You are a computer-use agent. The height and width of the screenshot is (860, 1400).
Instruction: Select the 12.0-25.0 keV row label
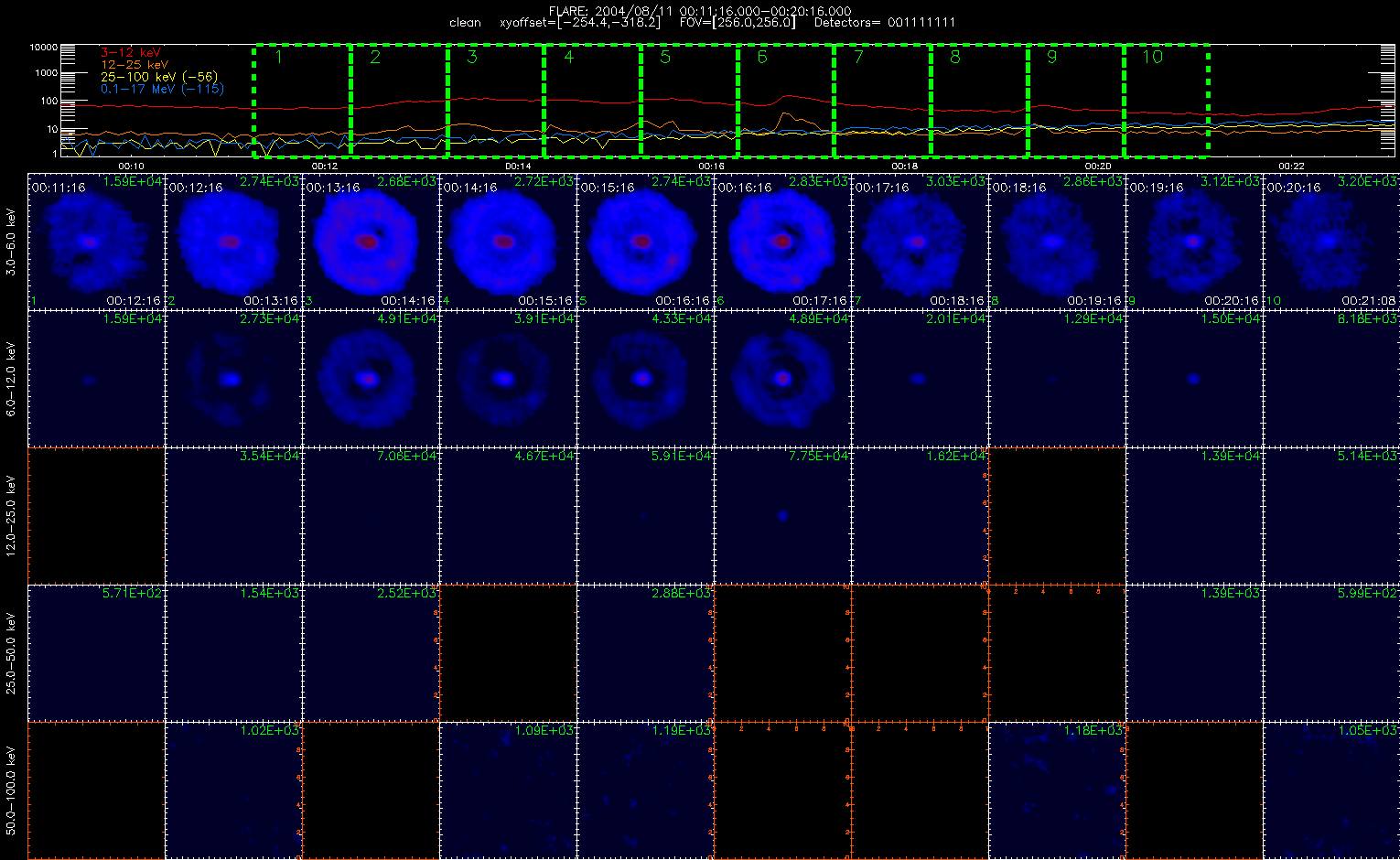tap(11, 516)
